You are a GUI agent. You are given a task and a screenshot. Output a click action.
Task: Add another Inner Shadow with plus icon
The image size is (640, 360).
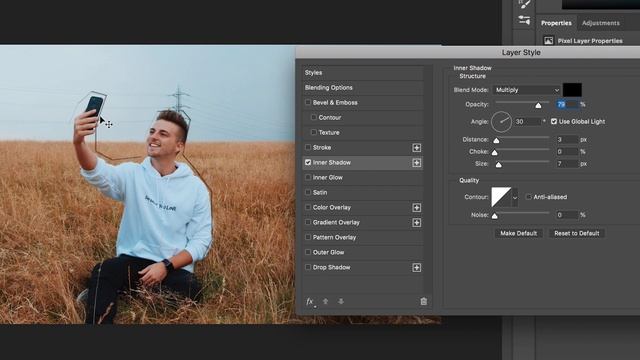click(416, 162)
